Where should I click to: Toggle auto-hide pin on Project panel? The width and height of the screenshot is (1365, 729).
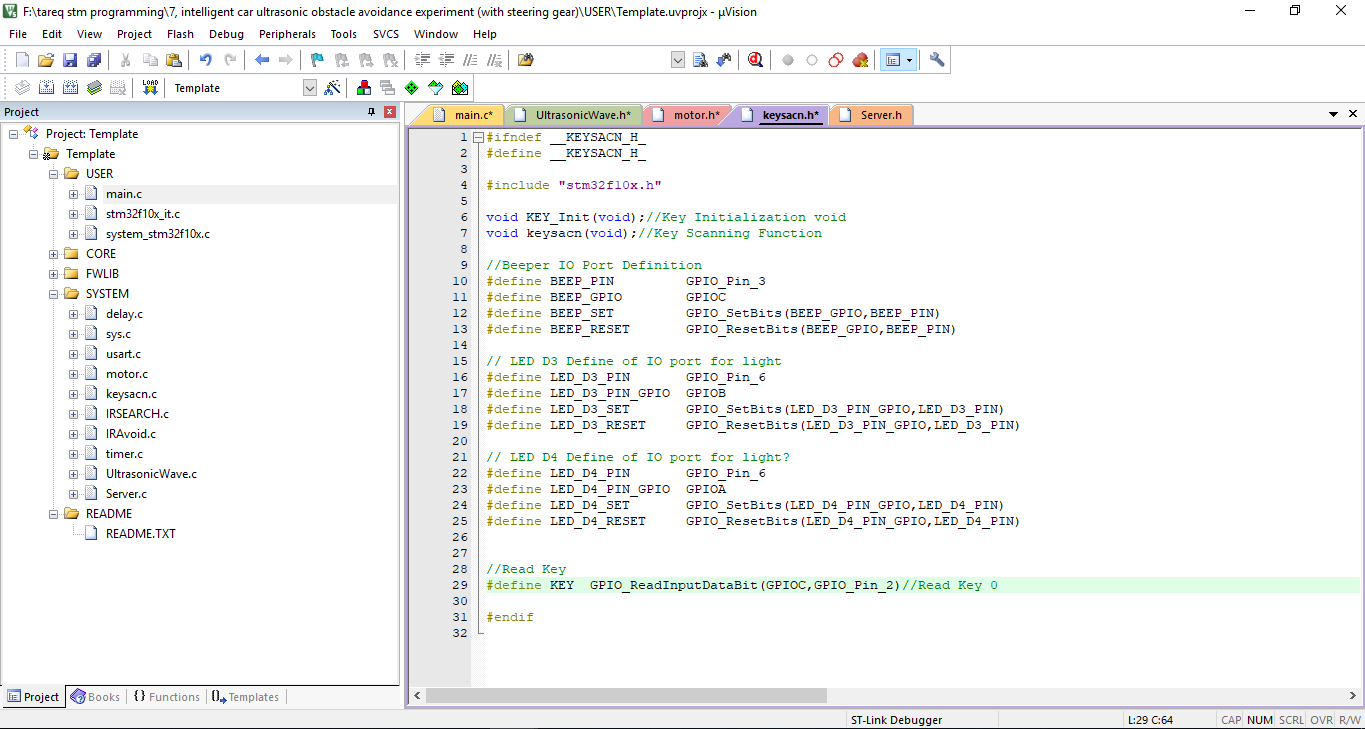point(372,112)
